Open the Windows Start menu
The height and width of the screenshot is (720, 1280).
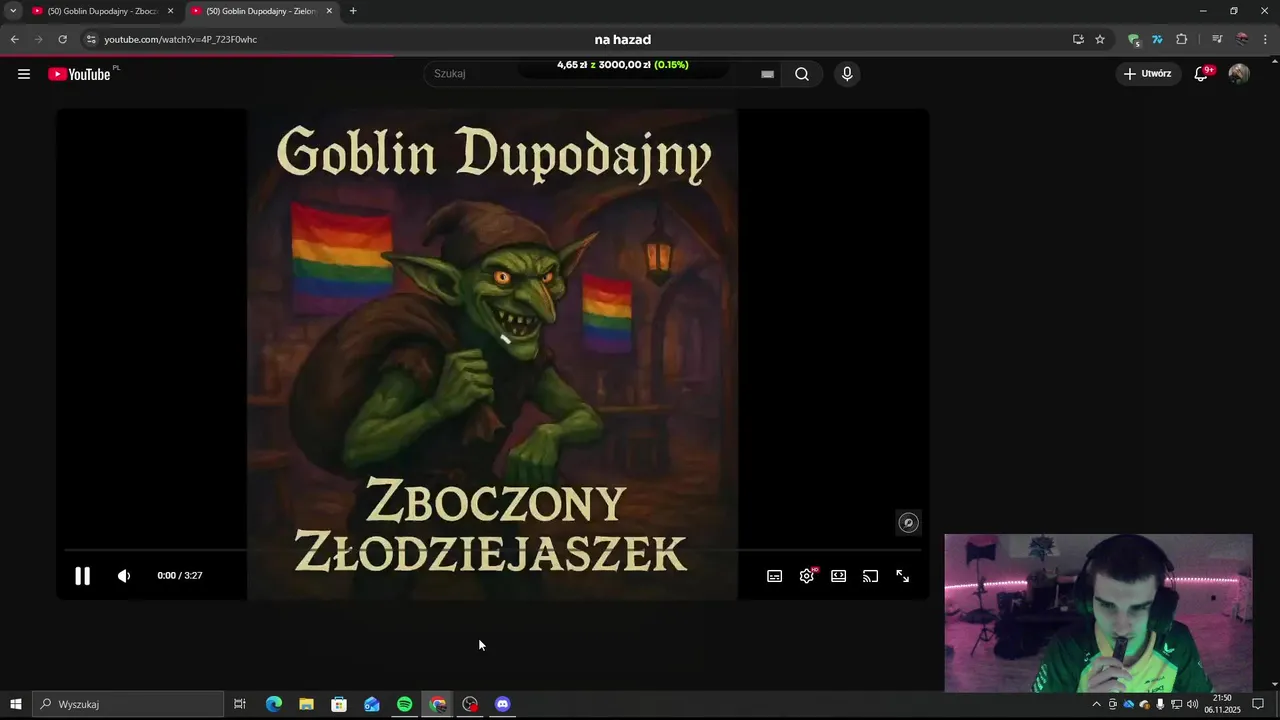pyautogui.click(x=15, y=705)
